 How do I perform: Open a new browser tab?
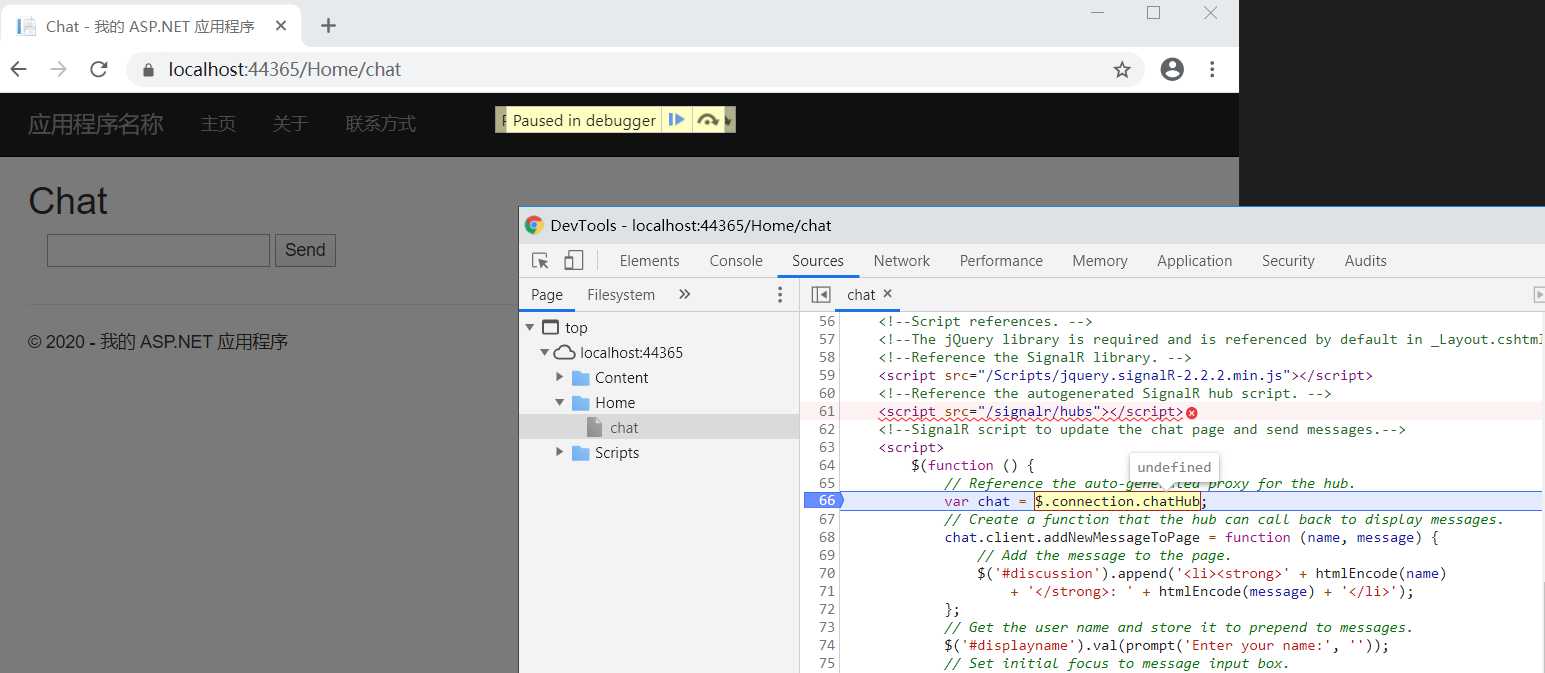(x=328, y=26)
